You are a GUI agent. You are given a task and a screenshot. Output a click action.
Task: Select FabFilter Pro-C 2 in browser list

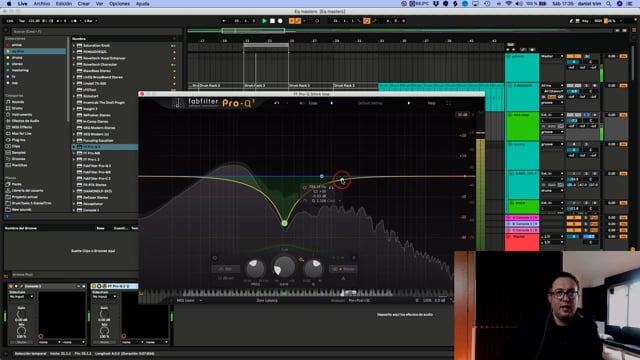coord(97,178)
